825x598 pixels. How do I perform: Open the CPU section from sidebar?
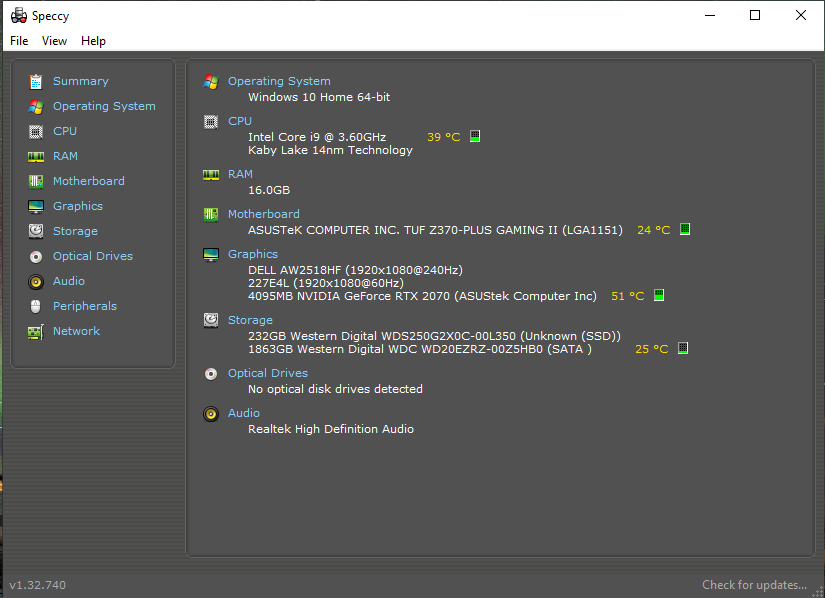65,131
